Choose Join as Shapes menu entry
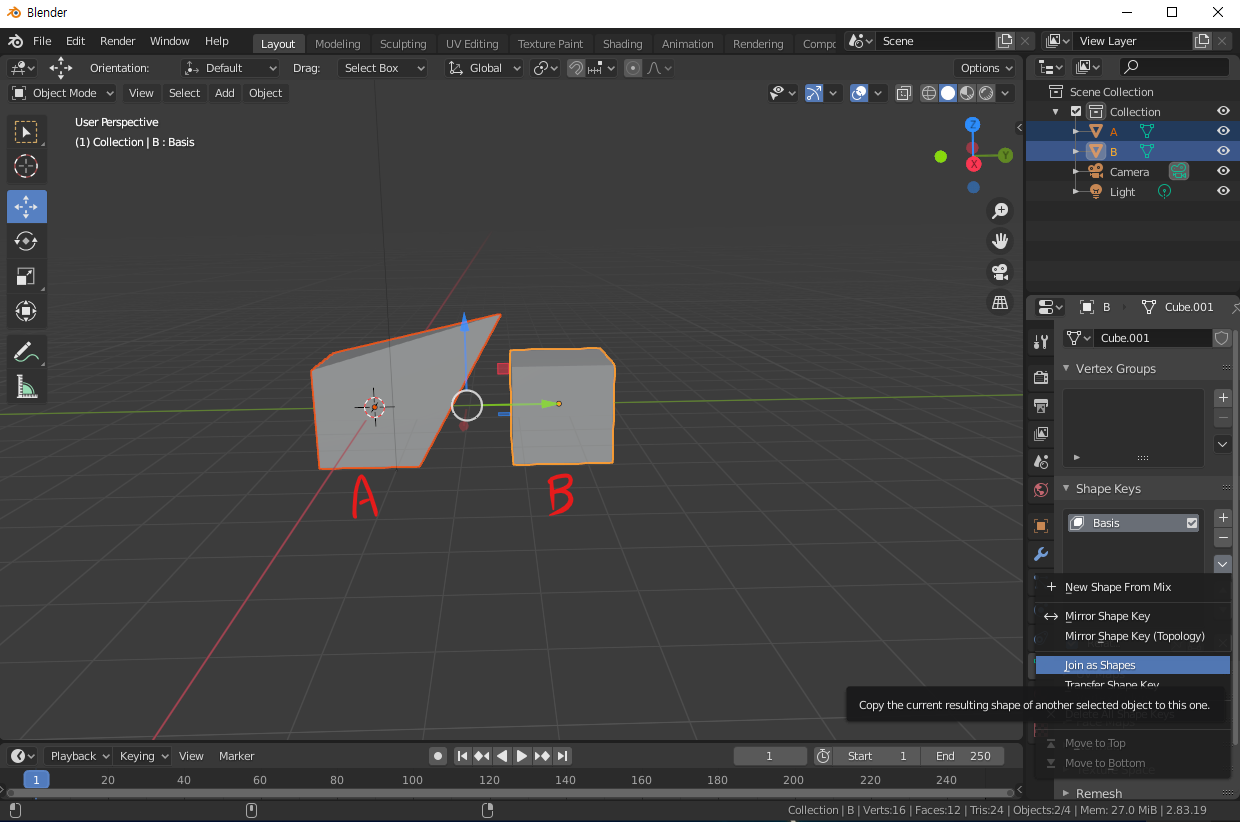 [1132, 665]
